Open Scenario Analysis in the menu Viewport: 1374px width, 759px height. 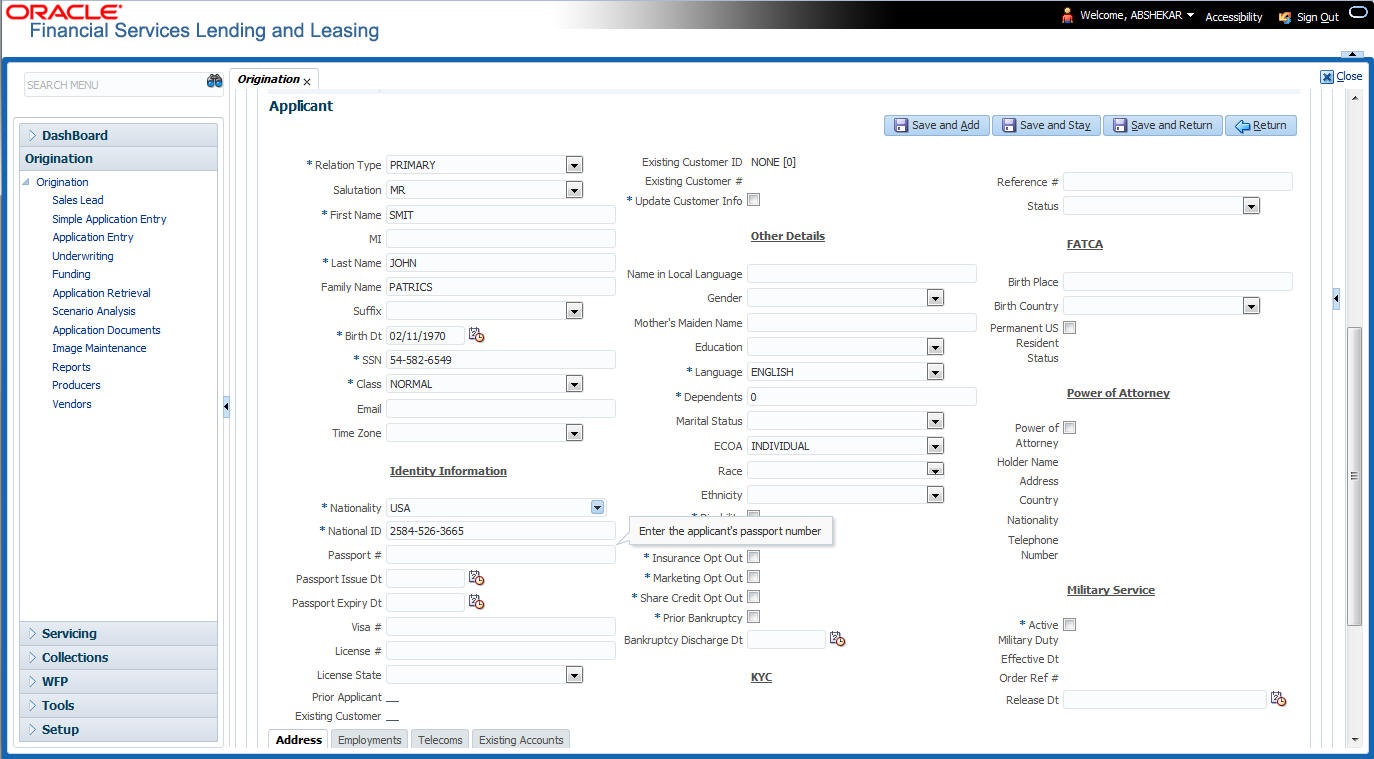tap(94, 311)
